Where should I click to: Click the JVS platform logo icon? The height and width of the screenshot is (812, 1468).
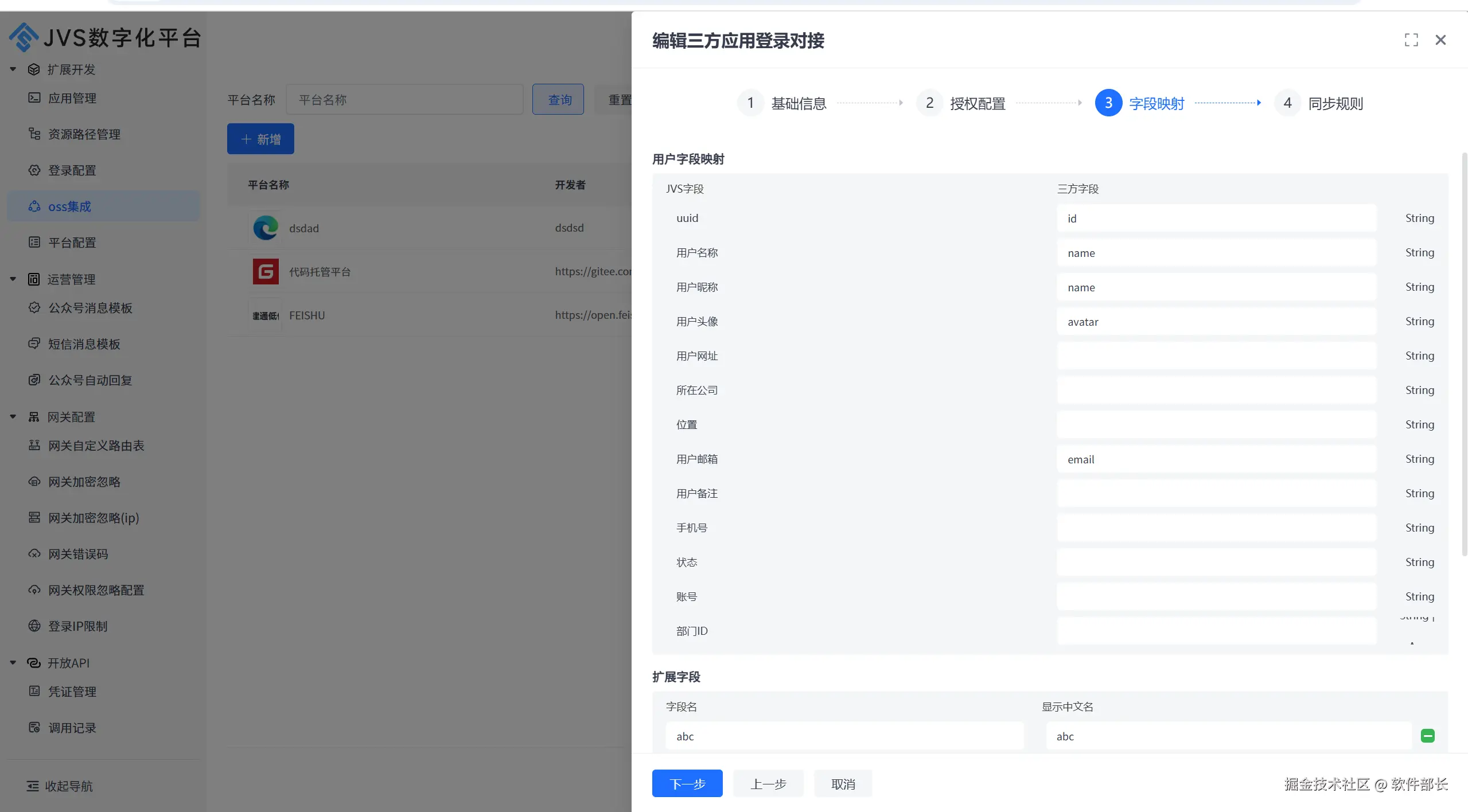(24, 37)
